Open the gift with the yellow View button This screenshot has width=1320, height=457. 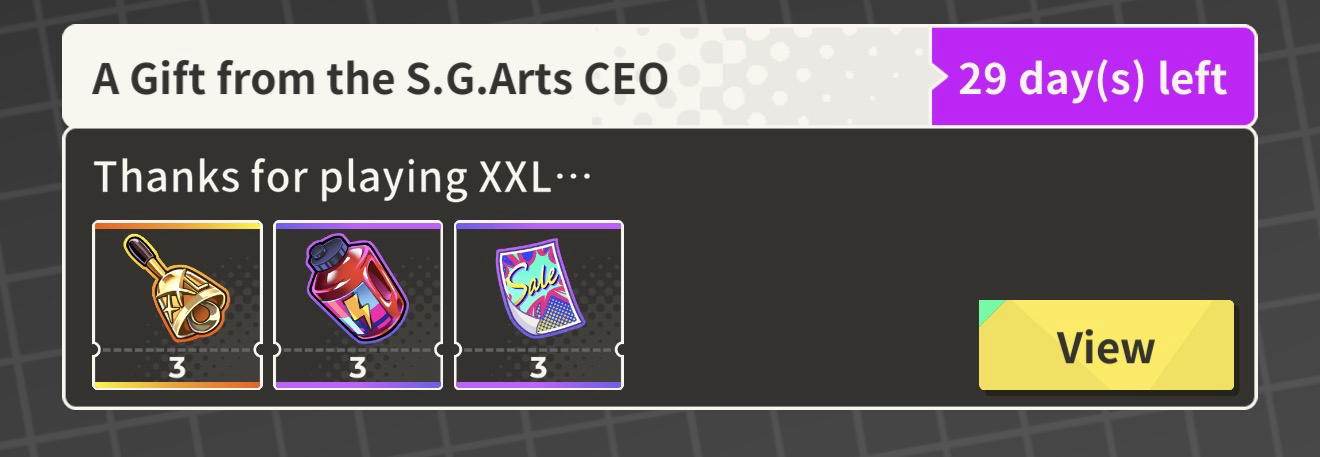click(1106, 345)
